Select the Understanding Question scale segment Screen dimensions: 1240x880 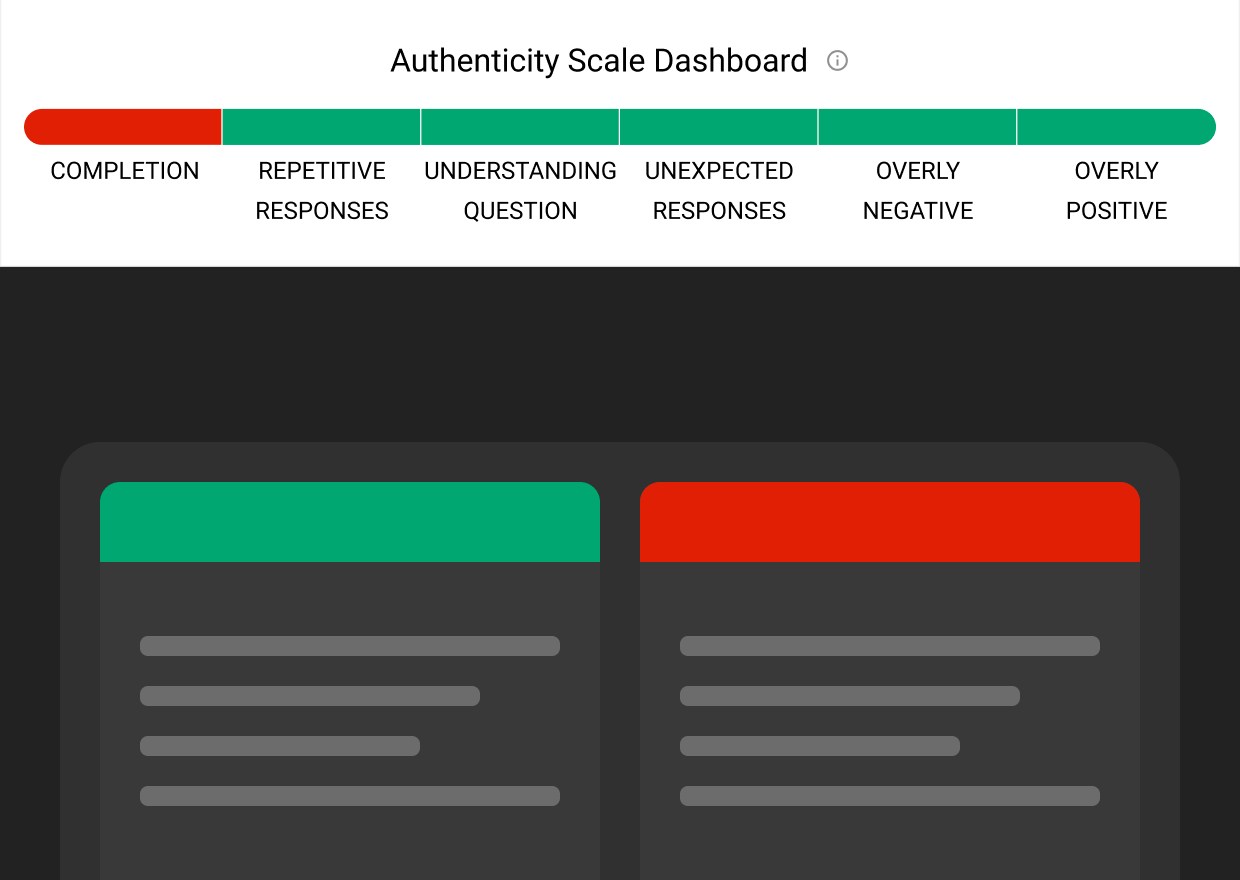(x=520, y=127)
